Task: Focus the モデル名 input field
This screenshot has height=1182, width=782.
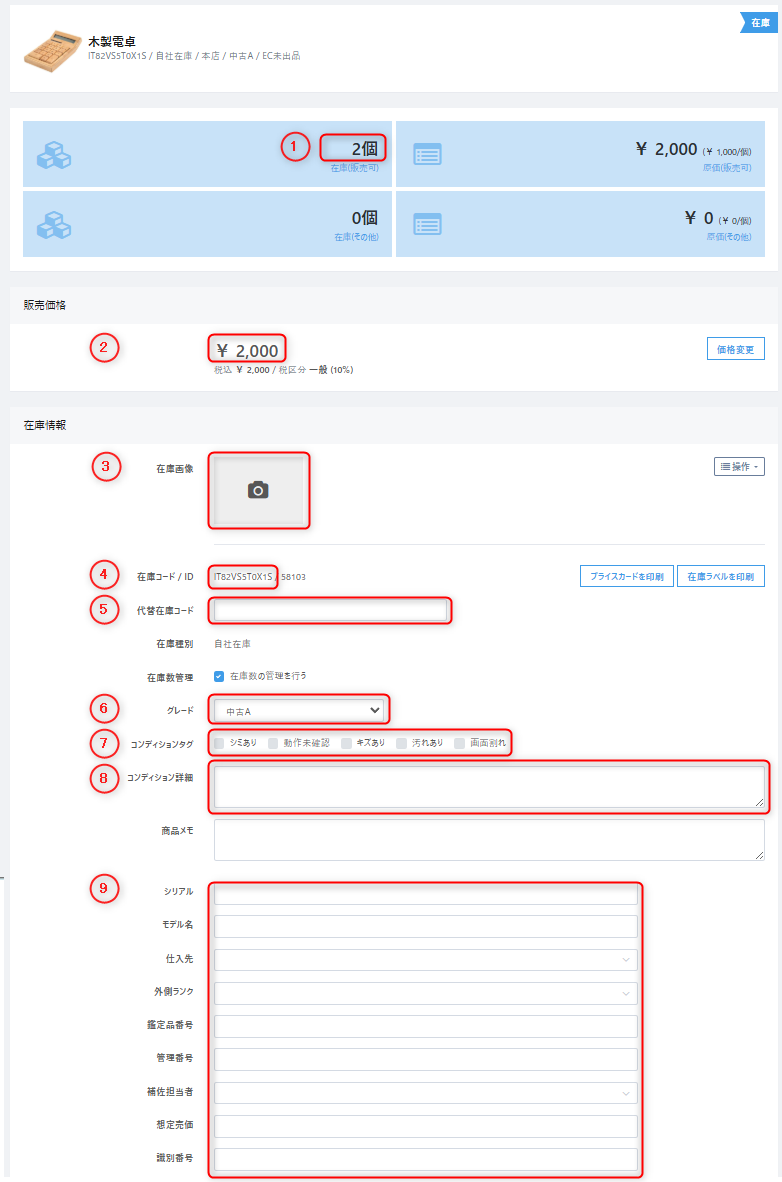Action: (425, 926)
